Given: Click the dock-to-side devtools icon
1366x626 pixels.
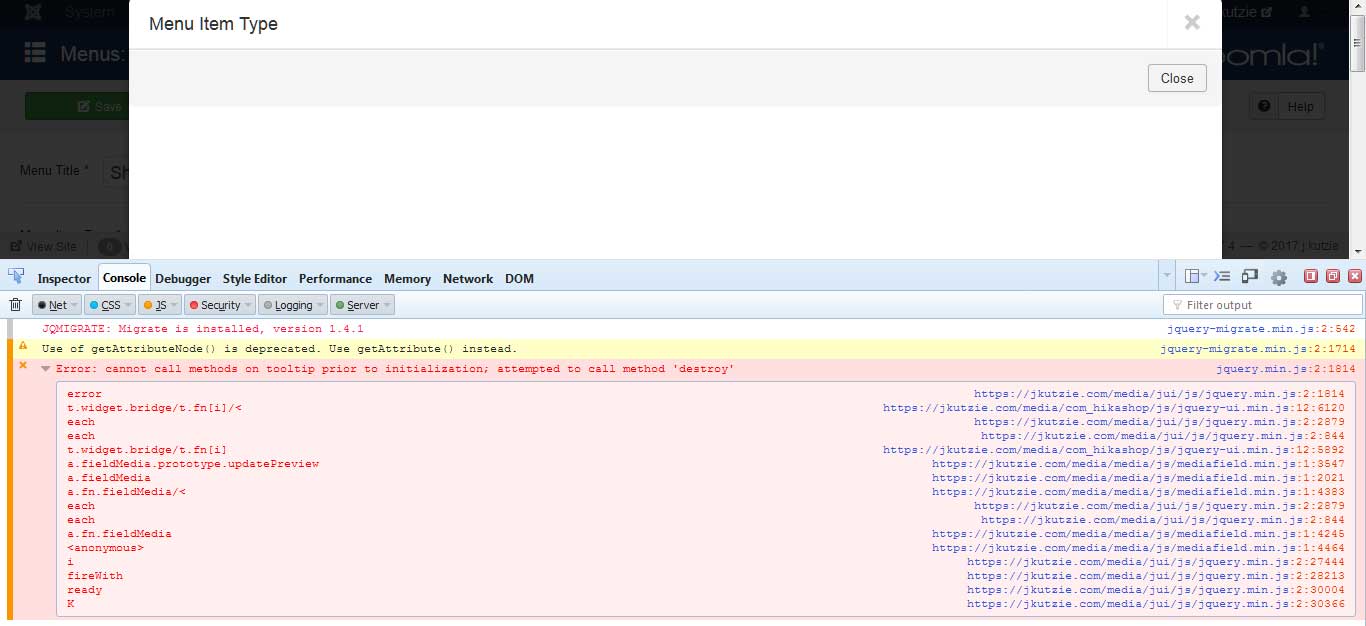Looking at the screenshot, I should point(1310,277).
